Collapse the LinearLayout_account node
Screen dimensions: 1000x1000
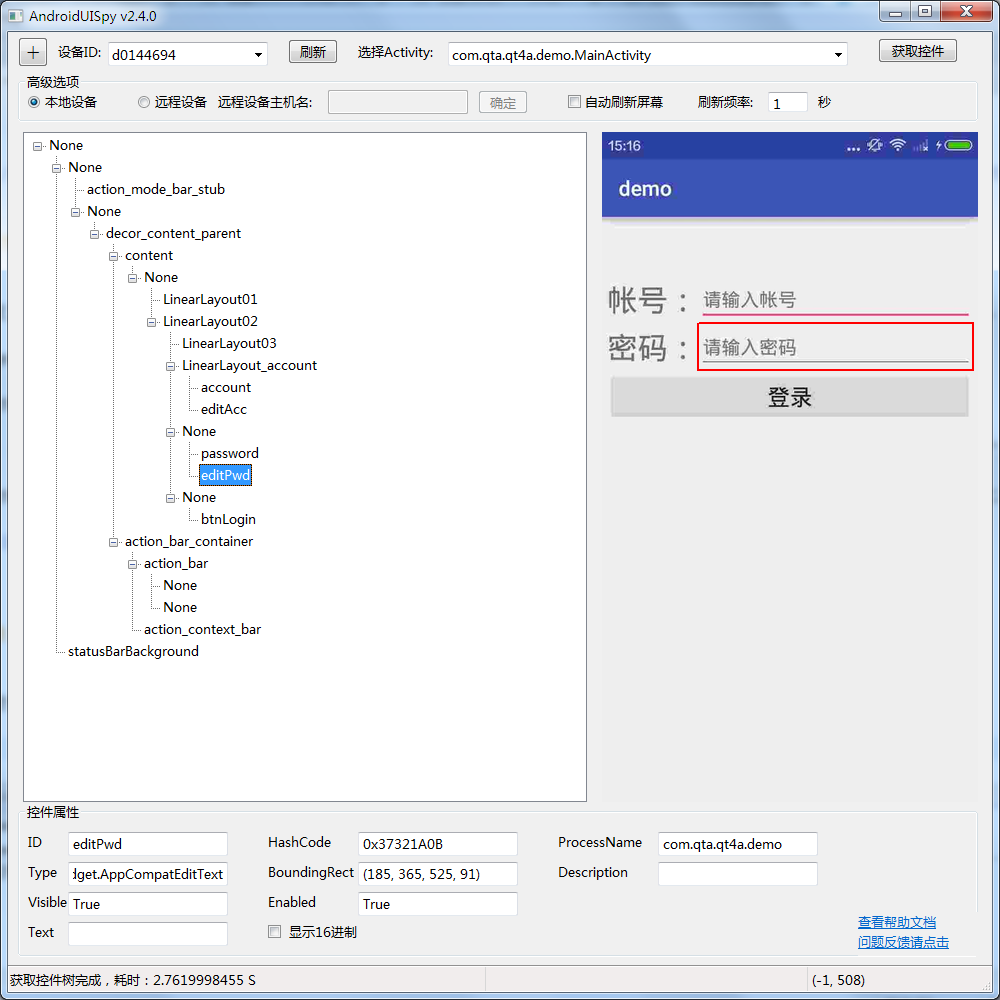coord(171,366)
